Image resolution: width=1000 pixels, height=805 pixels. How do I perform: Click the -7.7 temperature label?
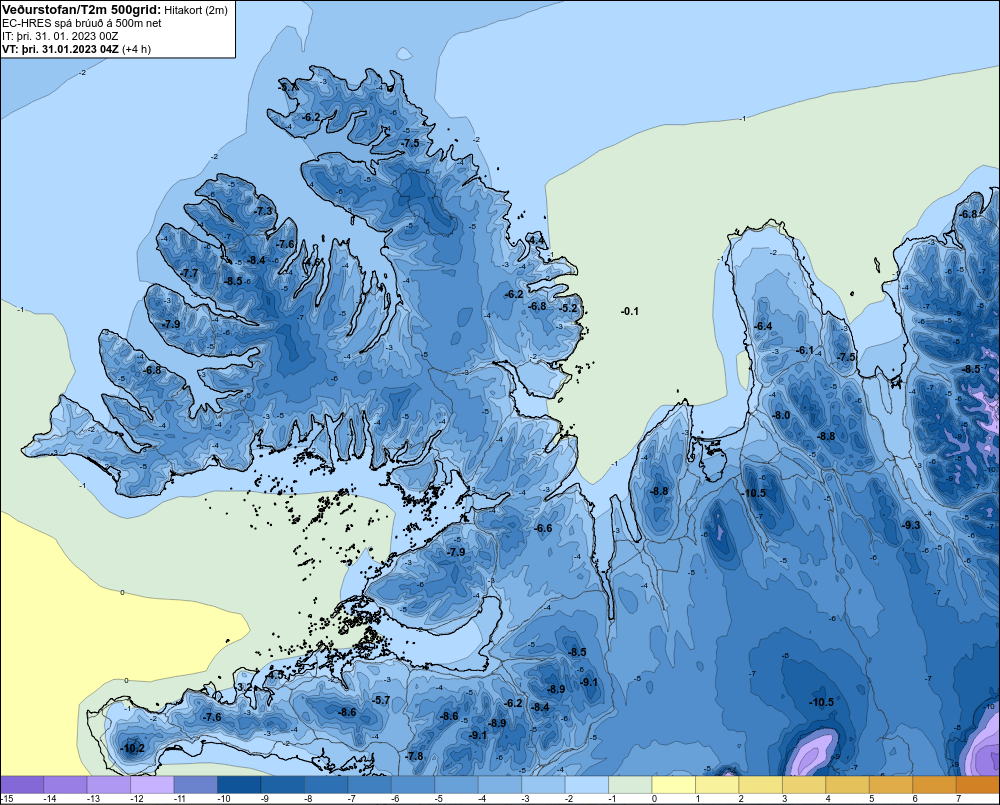[189, 273]
